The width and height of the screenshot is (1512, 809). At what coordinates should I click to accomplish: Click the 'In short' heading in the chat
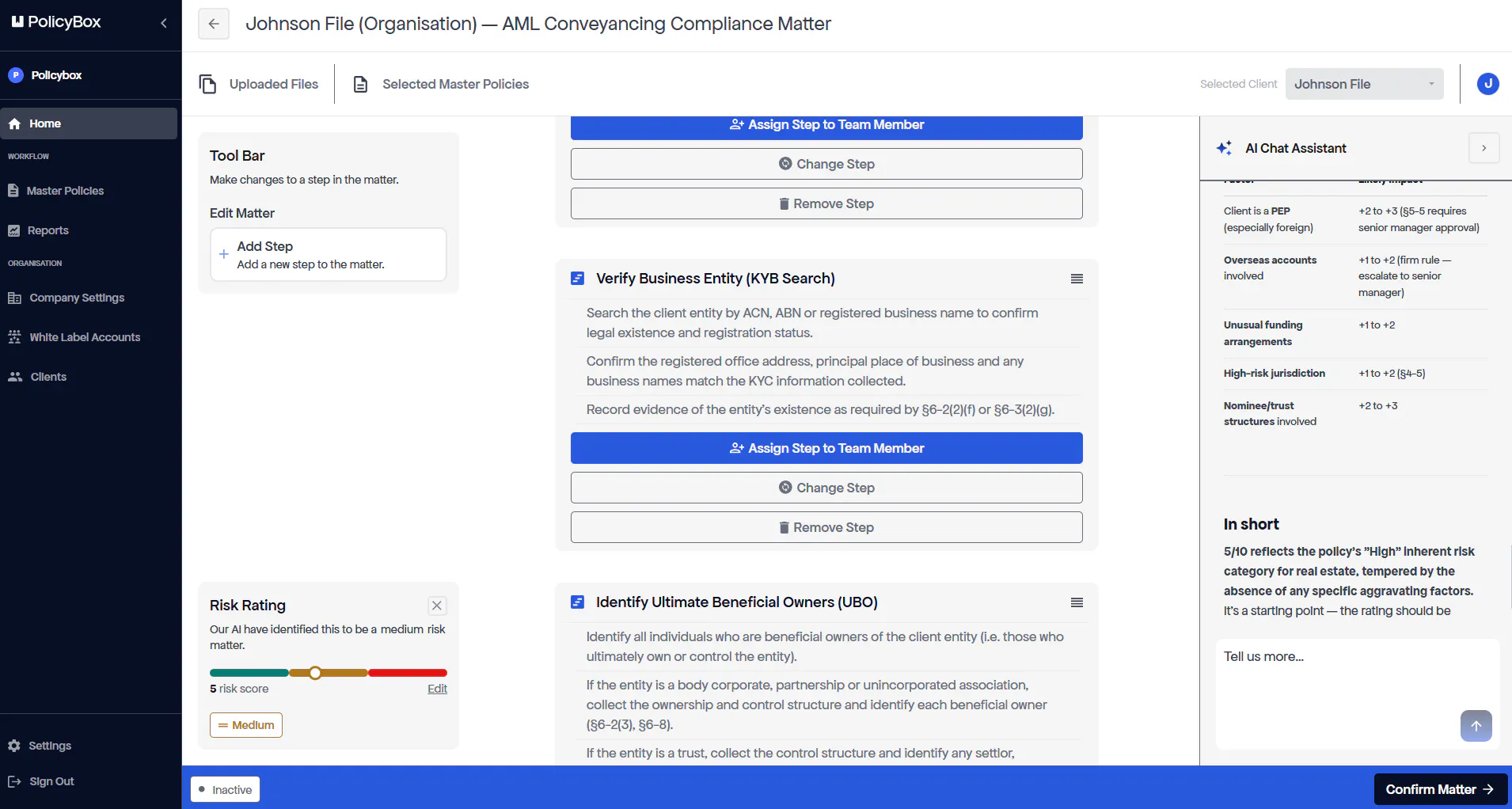(1251, 524)
